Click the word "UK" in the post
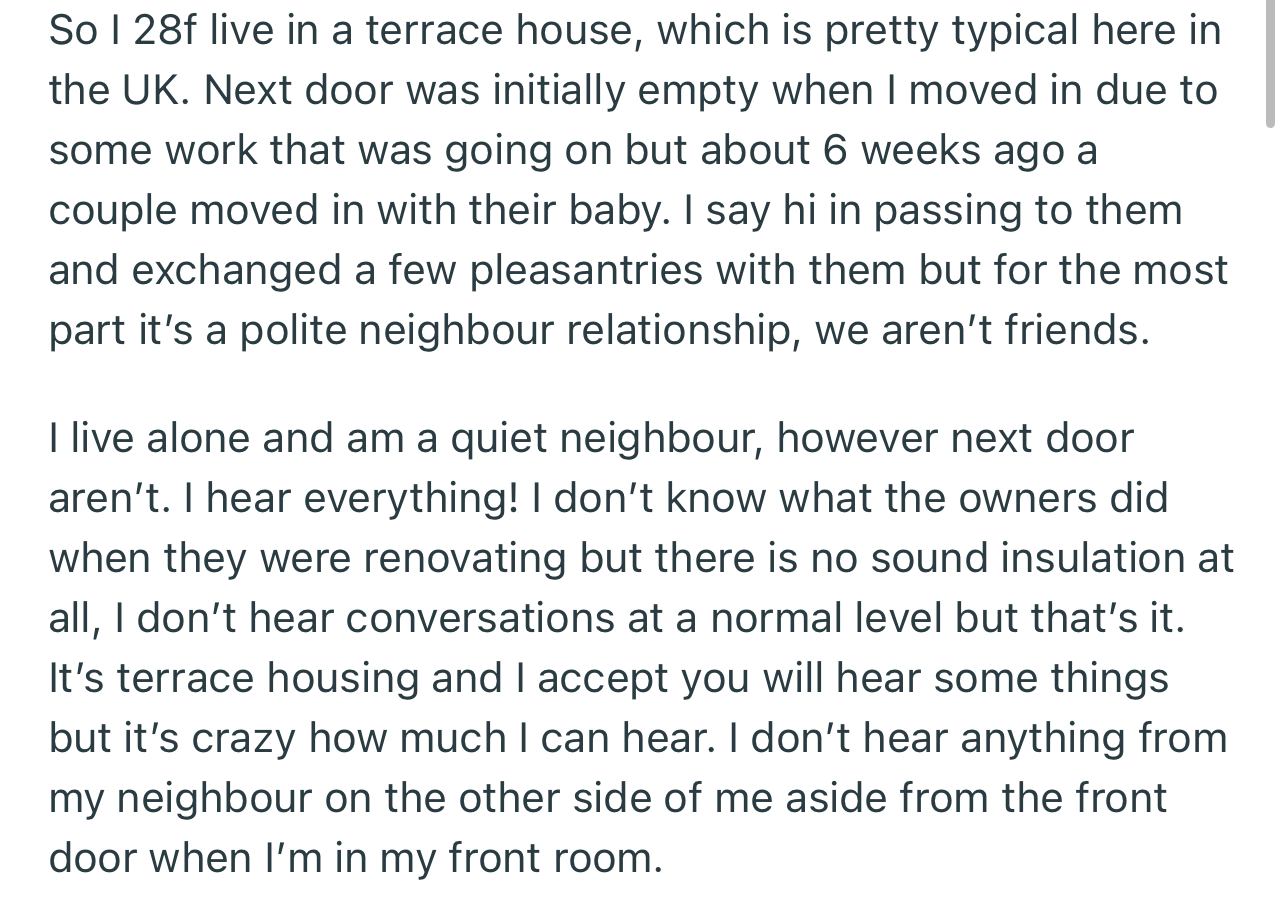The image size is (1284, 900). click(154, 91)
